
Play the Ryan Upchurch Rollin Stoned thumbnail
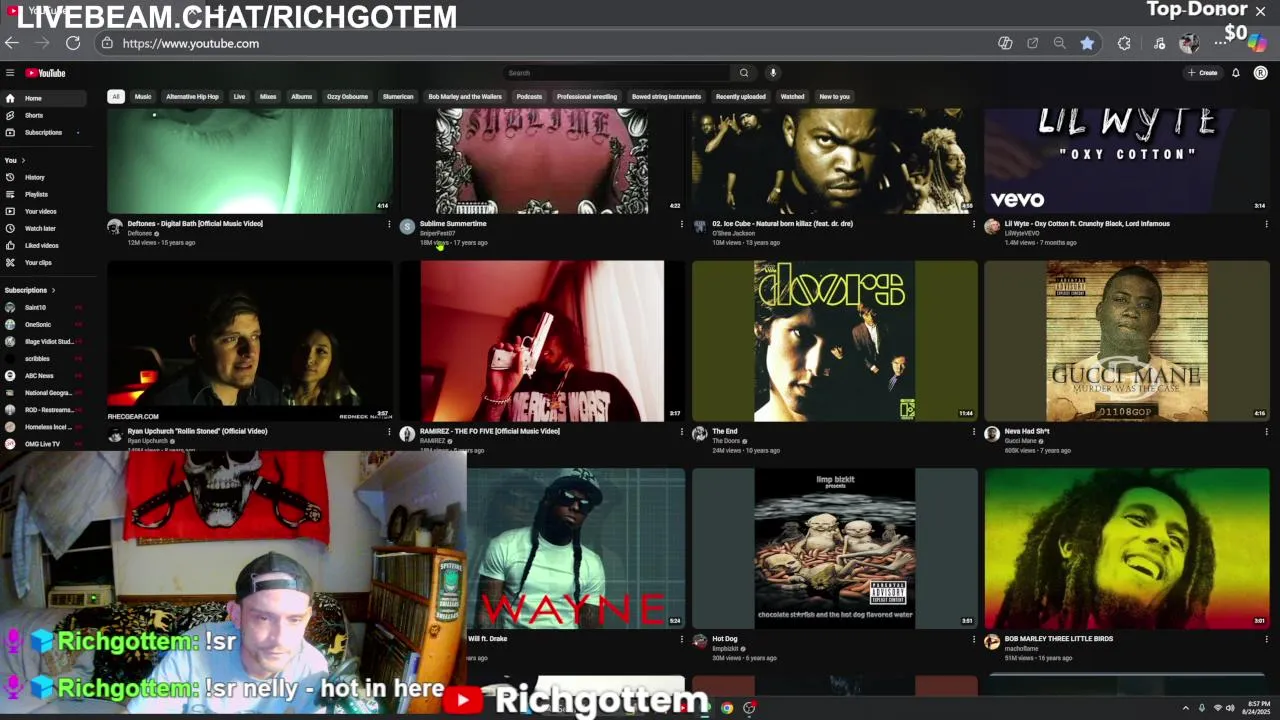tap(250, 341)
